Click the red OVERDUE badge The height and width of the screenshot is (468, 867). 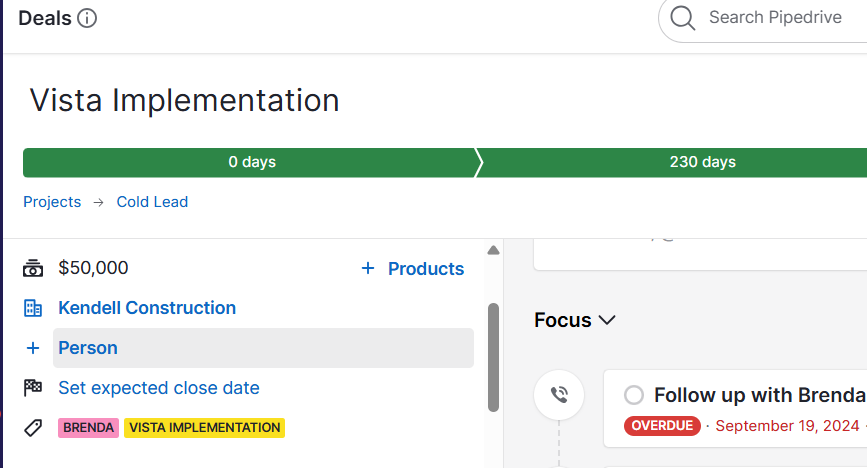[x=662, y=425]
